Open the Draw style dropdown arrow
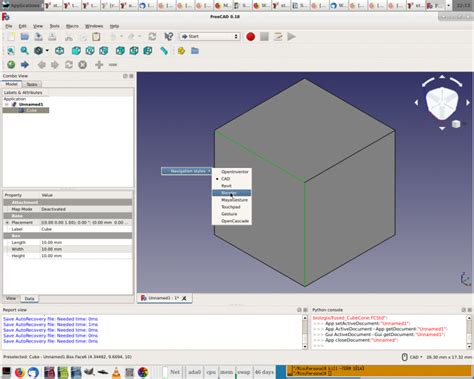 point(47,51)
